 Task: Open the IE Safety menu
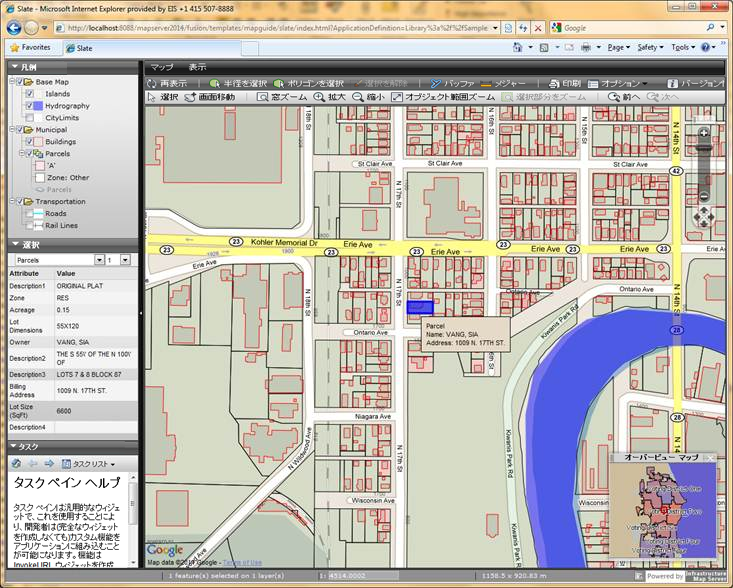(x=650, y=47)
